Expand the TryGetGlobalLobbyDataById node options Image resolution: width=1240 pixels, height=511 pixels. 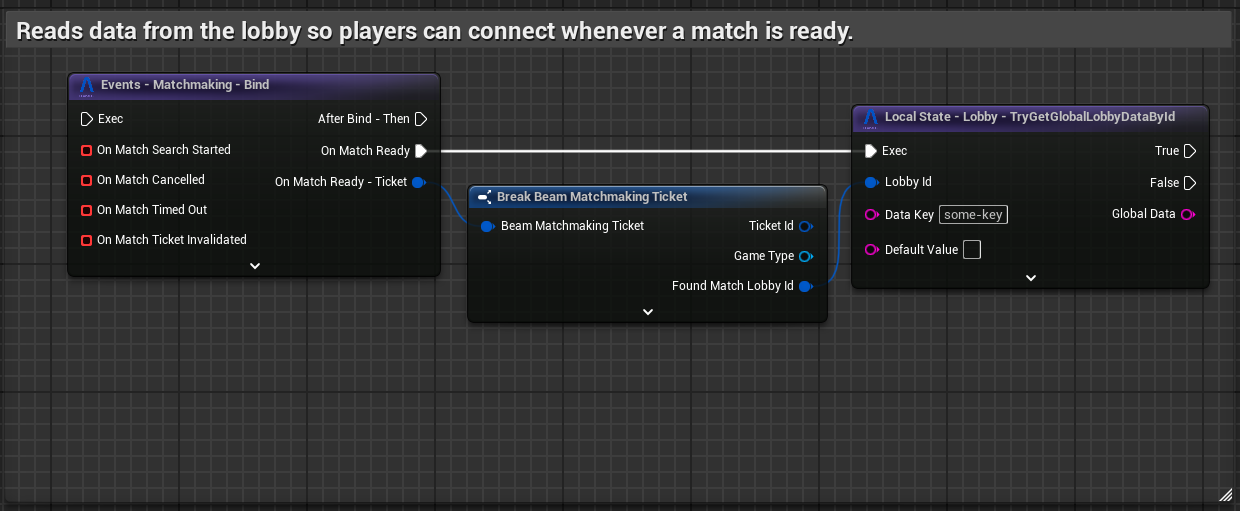[1030, 278]
